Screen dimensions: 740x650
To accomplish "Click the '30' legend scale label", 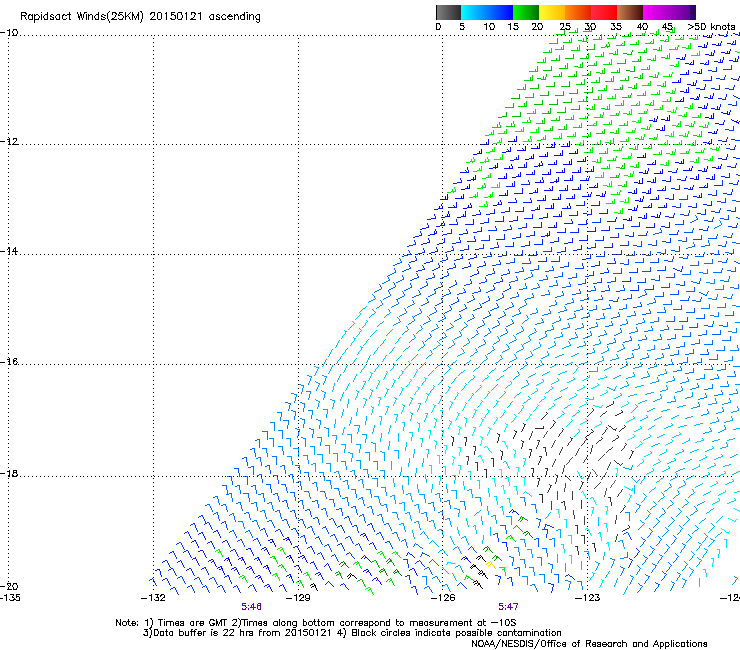I will coord(590,26).
